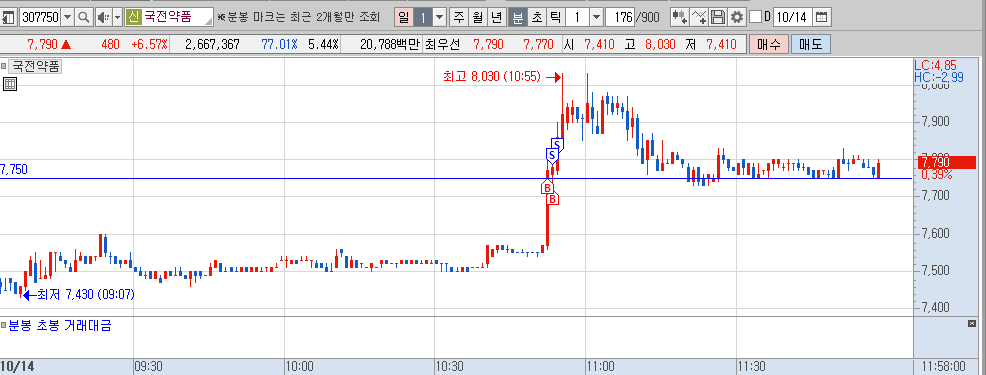Click the 20,788백만 trading value
Viewport: 986px width, 375px height.
390,44
